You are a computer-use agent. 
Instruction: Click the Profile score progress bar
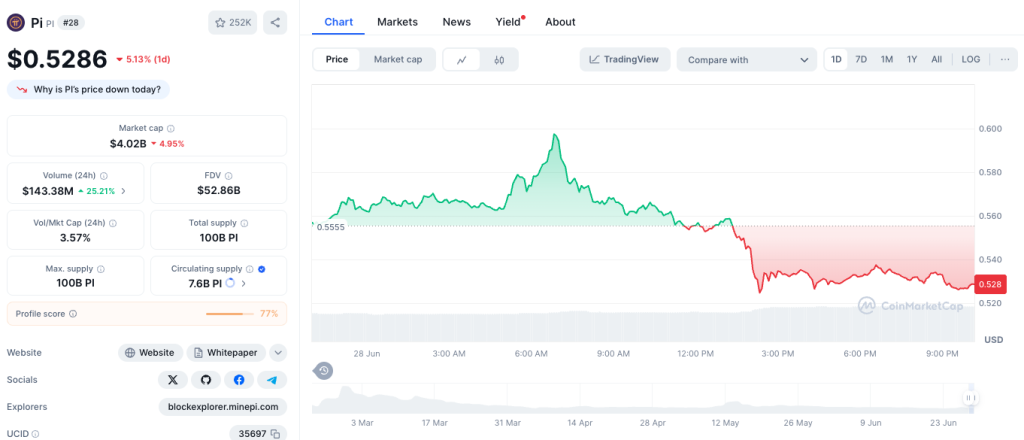(230, 314)
